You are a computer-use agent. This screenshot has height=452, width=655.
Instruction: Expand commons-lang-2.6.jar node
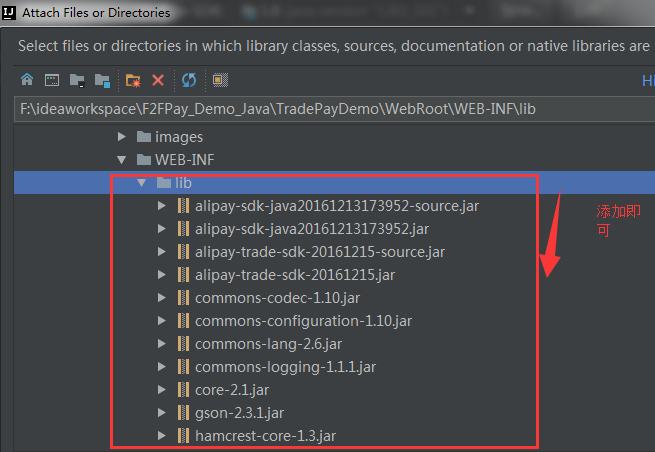coord(162,343)
